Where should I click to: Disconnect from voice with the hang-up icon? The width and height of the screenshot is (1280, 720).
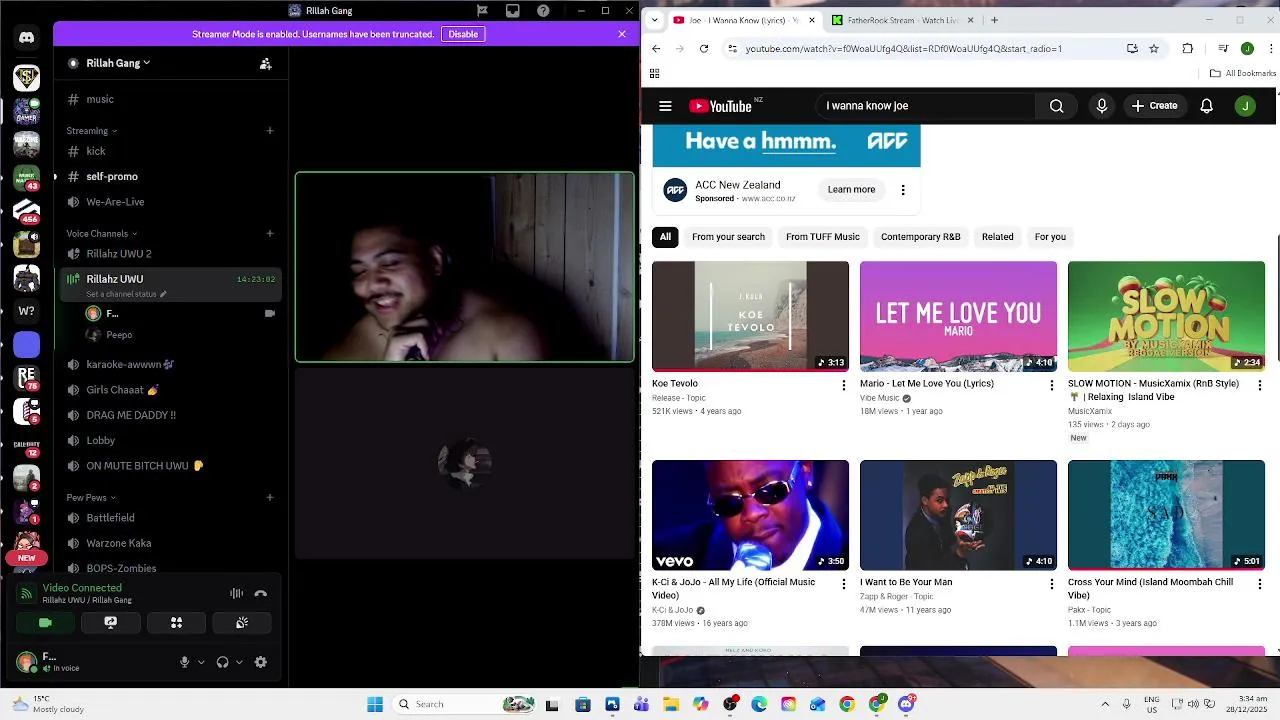[261, 593]
